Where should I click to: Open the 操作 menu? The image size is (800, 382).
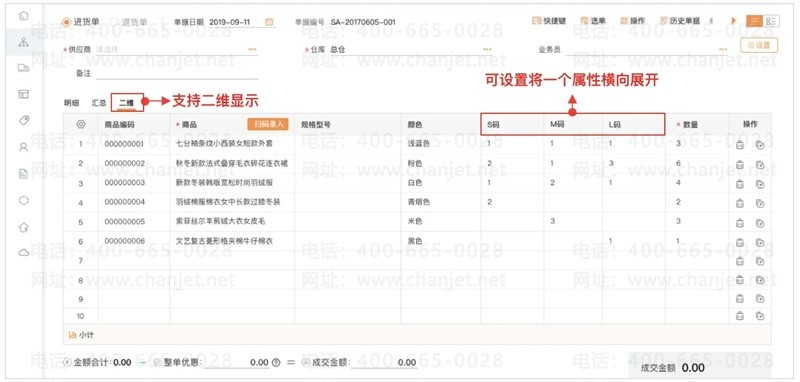632,21
